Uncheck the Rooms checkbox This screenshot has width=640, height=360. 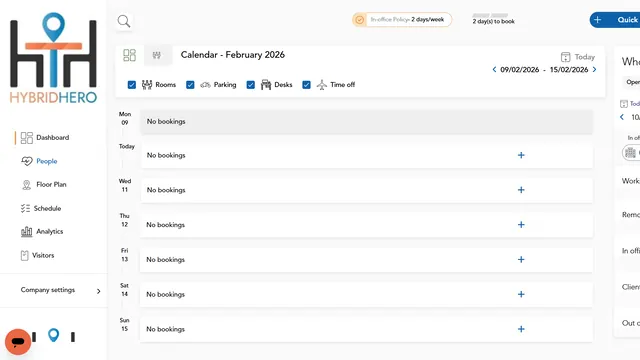coord(131,85)
